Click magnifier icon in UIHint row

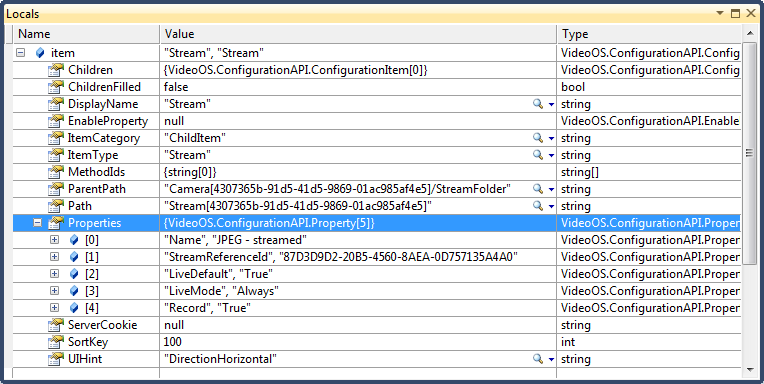(538, 359)
